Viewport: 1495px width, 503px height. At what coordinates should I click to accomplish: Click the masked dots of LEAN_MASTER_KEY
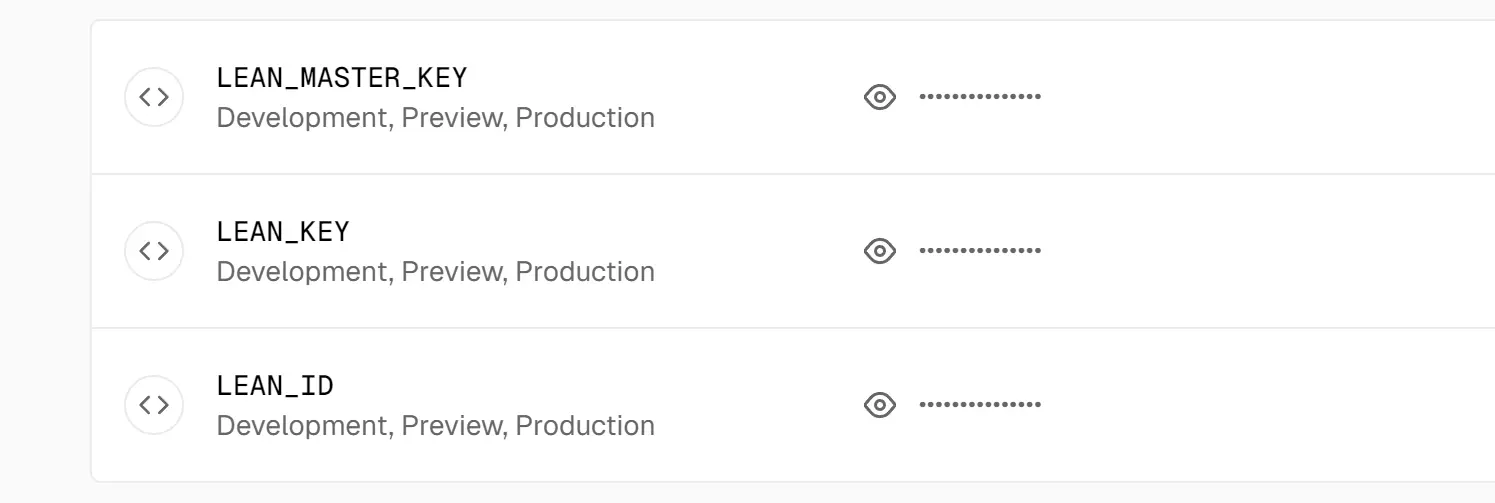(980, 97)
